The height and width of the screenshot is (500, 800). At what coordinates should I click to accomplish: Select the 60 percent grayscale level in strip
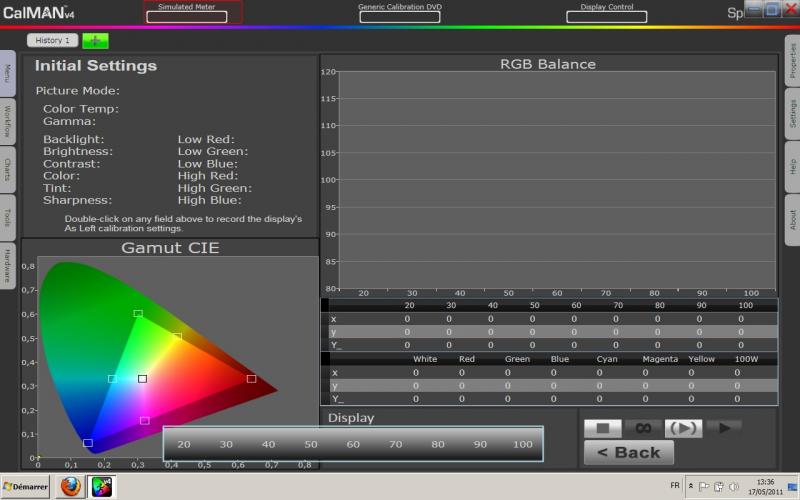coord(354,444)
